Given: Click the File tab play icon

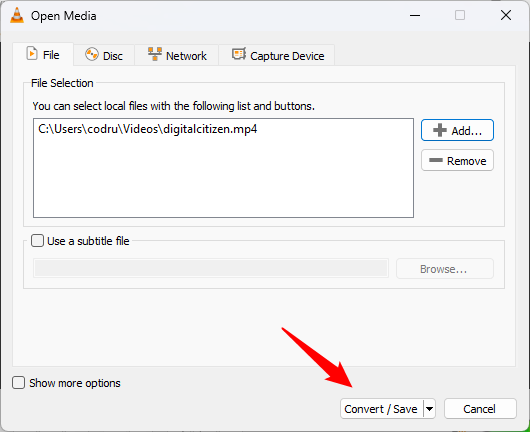Looking at the screenshot, I should pyautogui.click(x=32, y=54).
